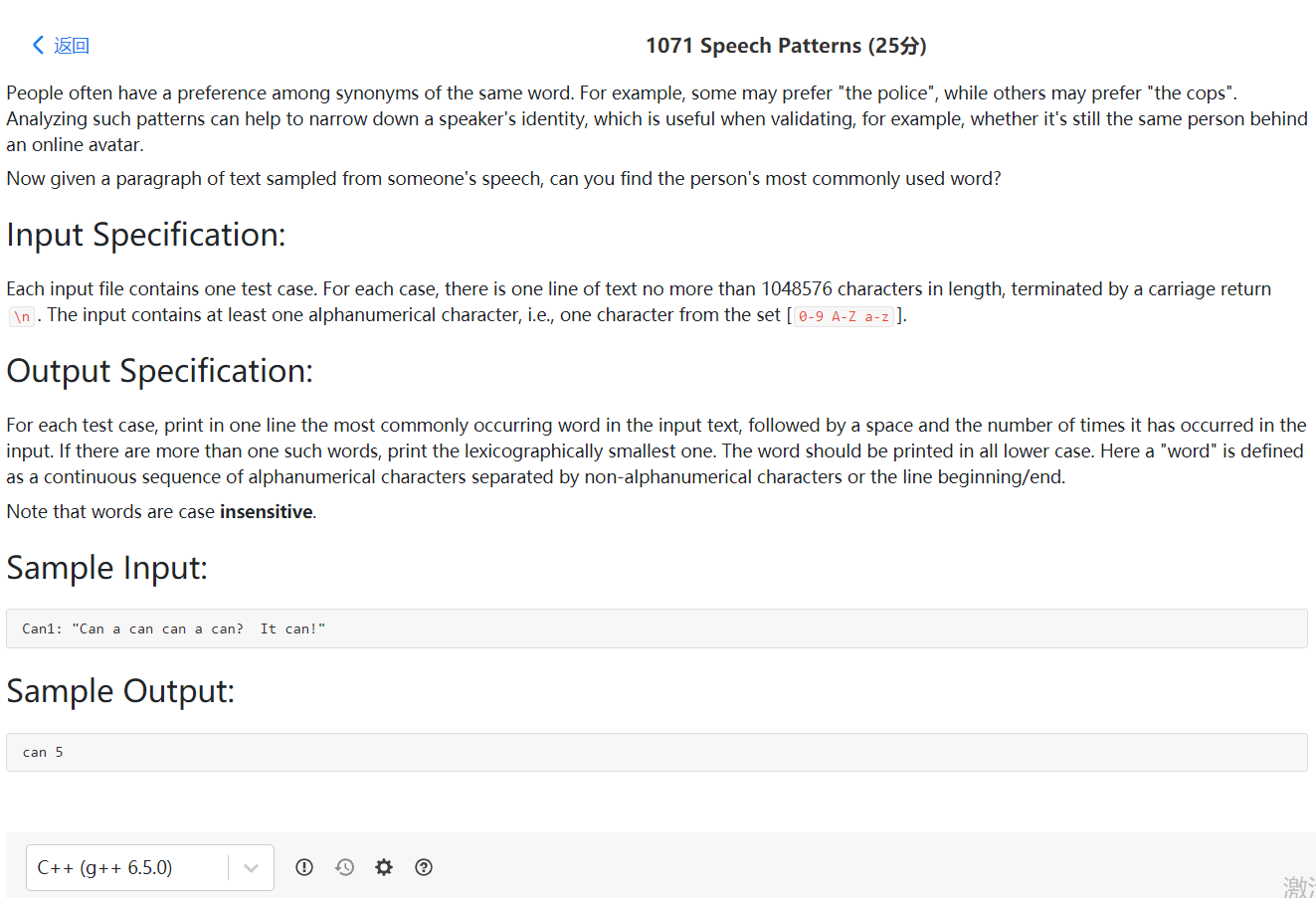The height and width of the screenshot is (898, 1316).
Task: Click the "Output Specification:" heading
Action: (160, 371)
